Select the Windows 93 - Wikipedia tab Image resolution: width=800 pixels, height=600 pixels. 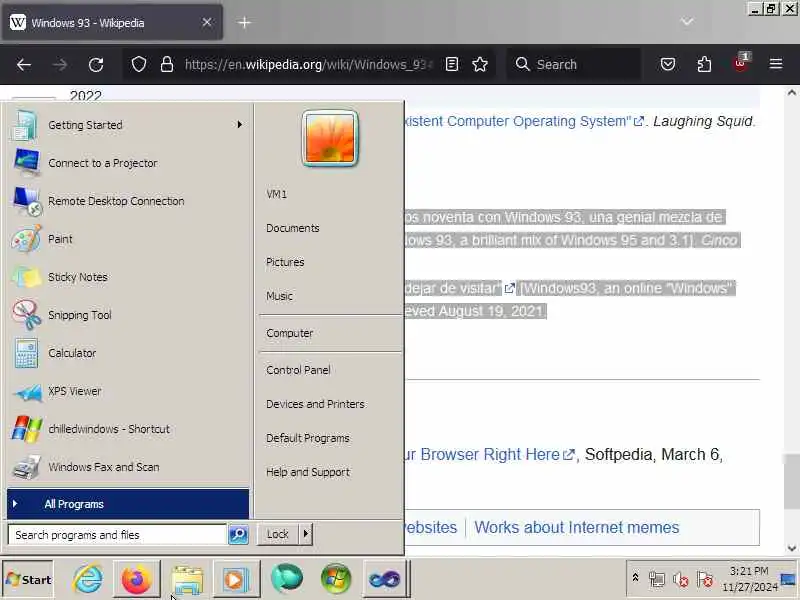click(x=112, y=22)
